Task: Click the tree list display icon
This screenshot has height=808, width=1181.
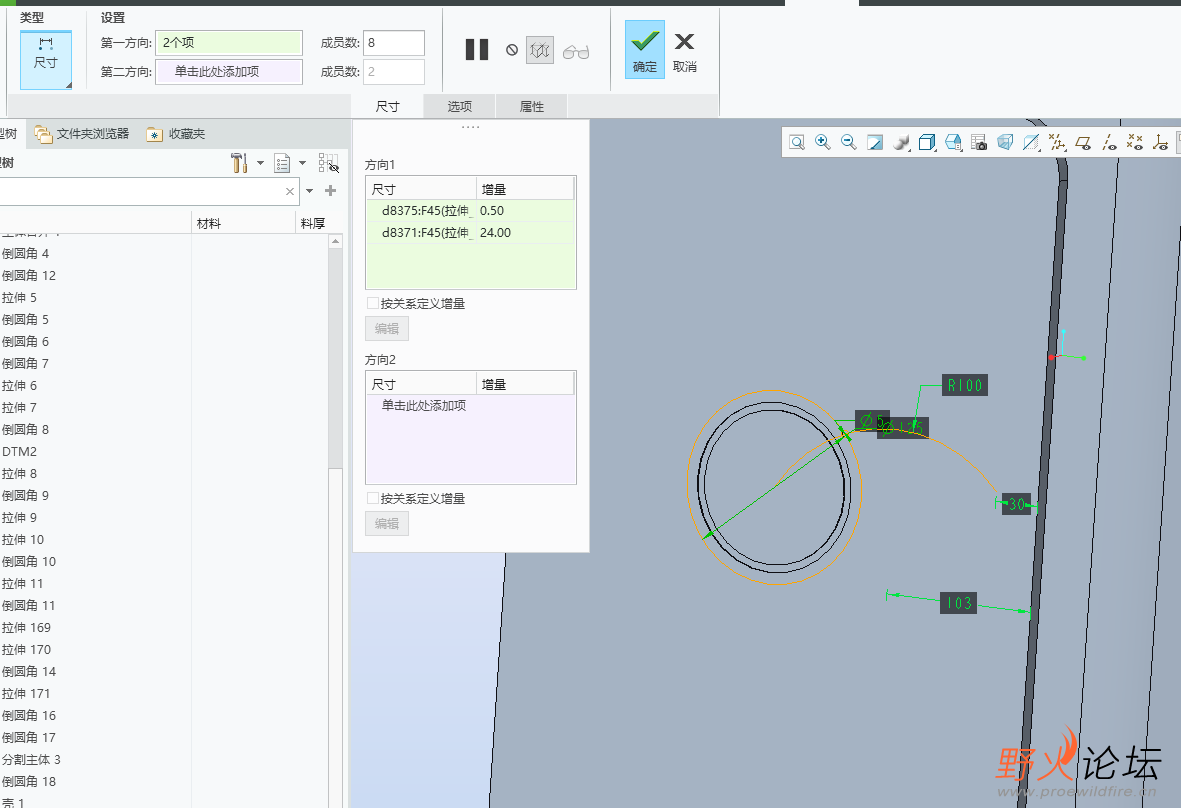Action: (282, 163)
